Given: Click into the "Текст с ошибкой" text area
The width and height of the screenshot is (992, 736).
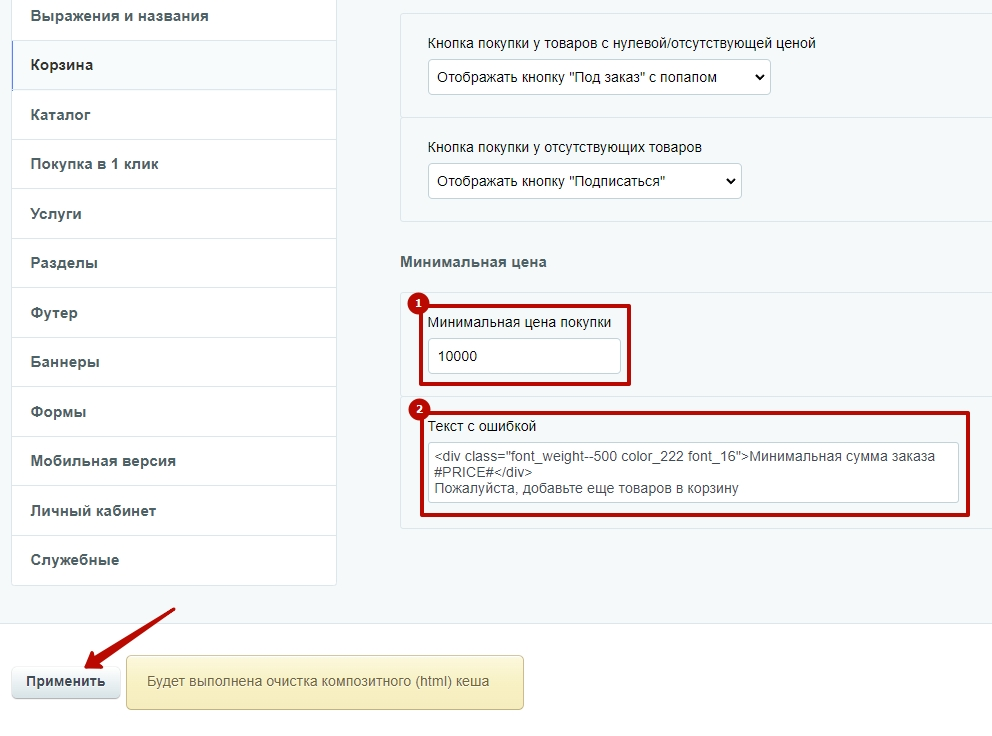Looking at the screenshot, I should 693,472.
